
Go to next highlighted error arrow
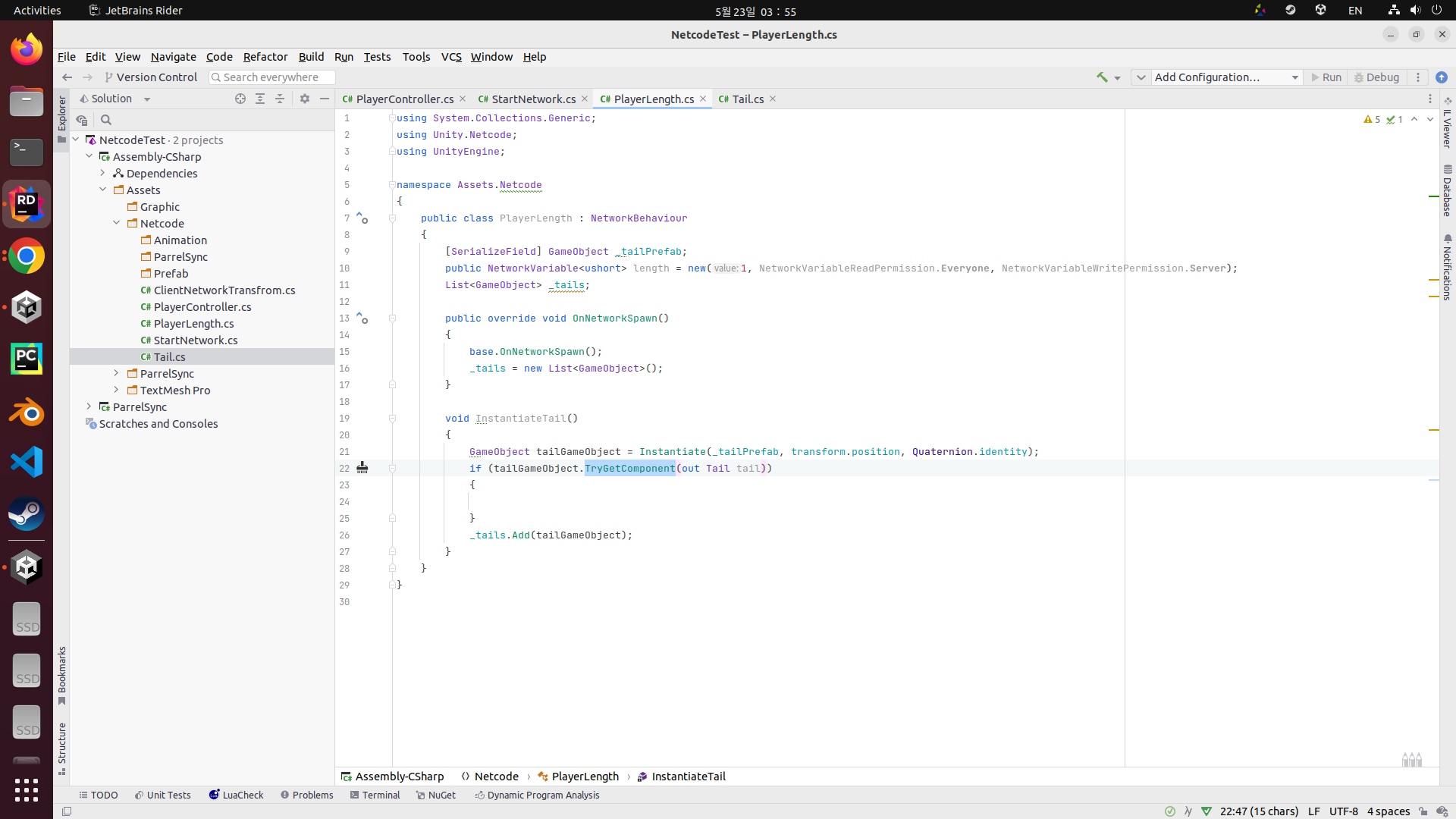1430,120
